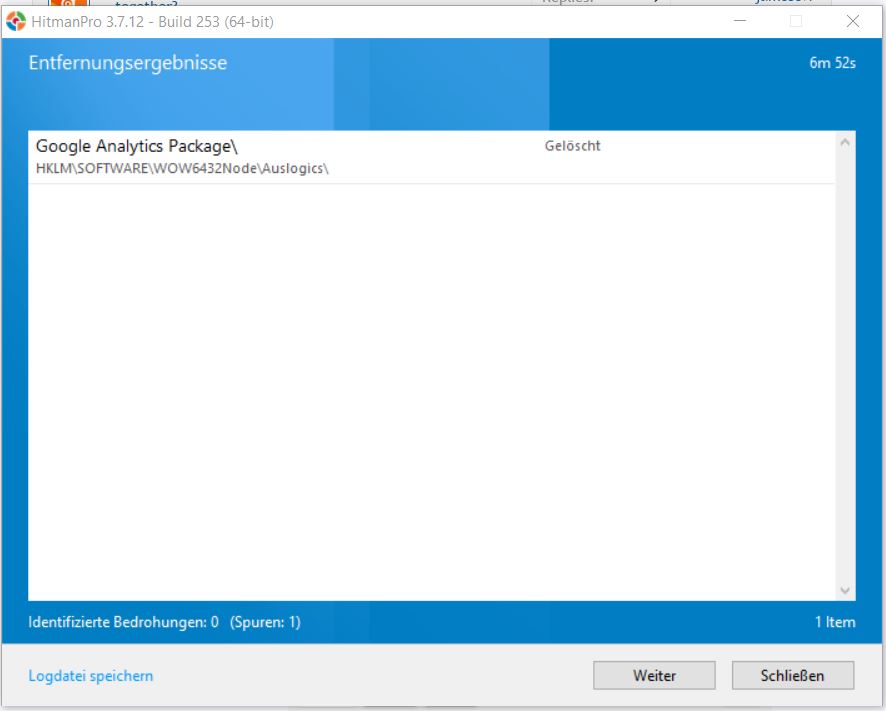The image size is (886, 711).
Task: Click Weiter to continue
Action: click(654, 675)
